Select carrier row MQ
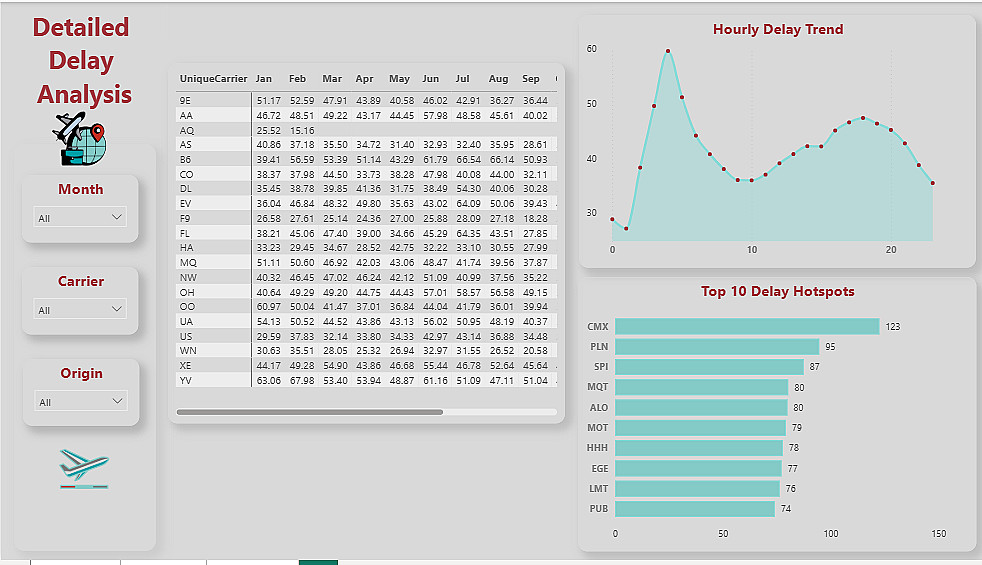Image resolution: width=982 pixels, height=565 pixels. pyautogui.click(x=366, y=262)
